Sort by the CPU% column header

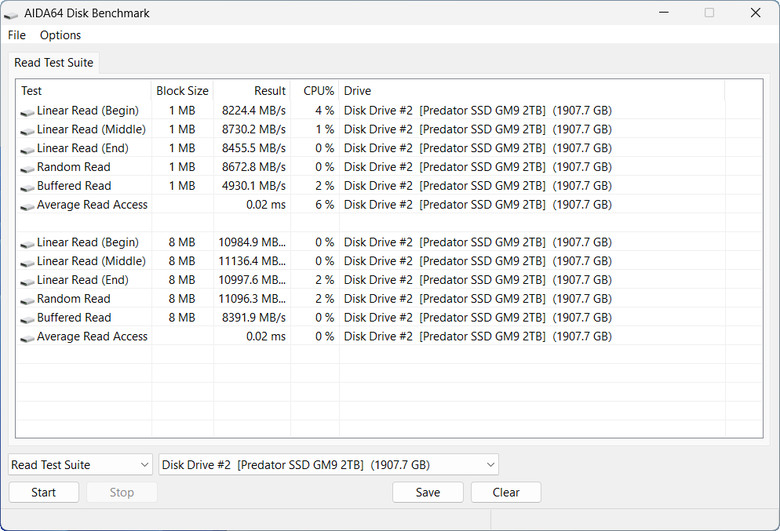[315, 91]
